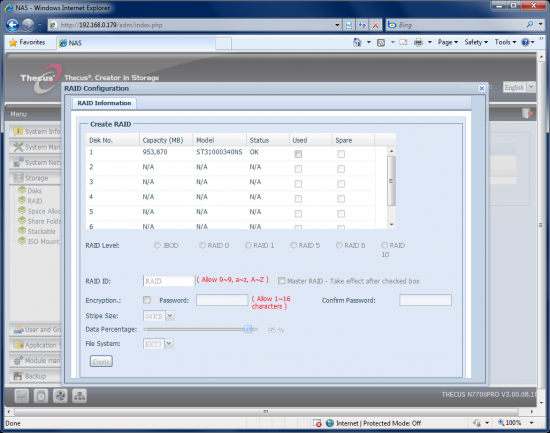
Task: Toggle the Encryption checkbox
Action: pyautogui.click(x=147, y=300)
